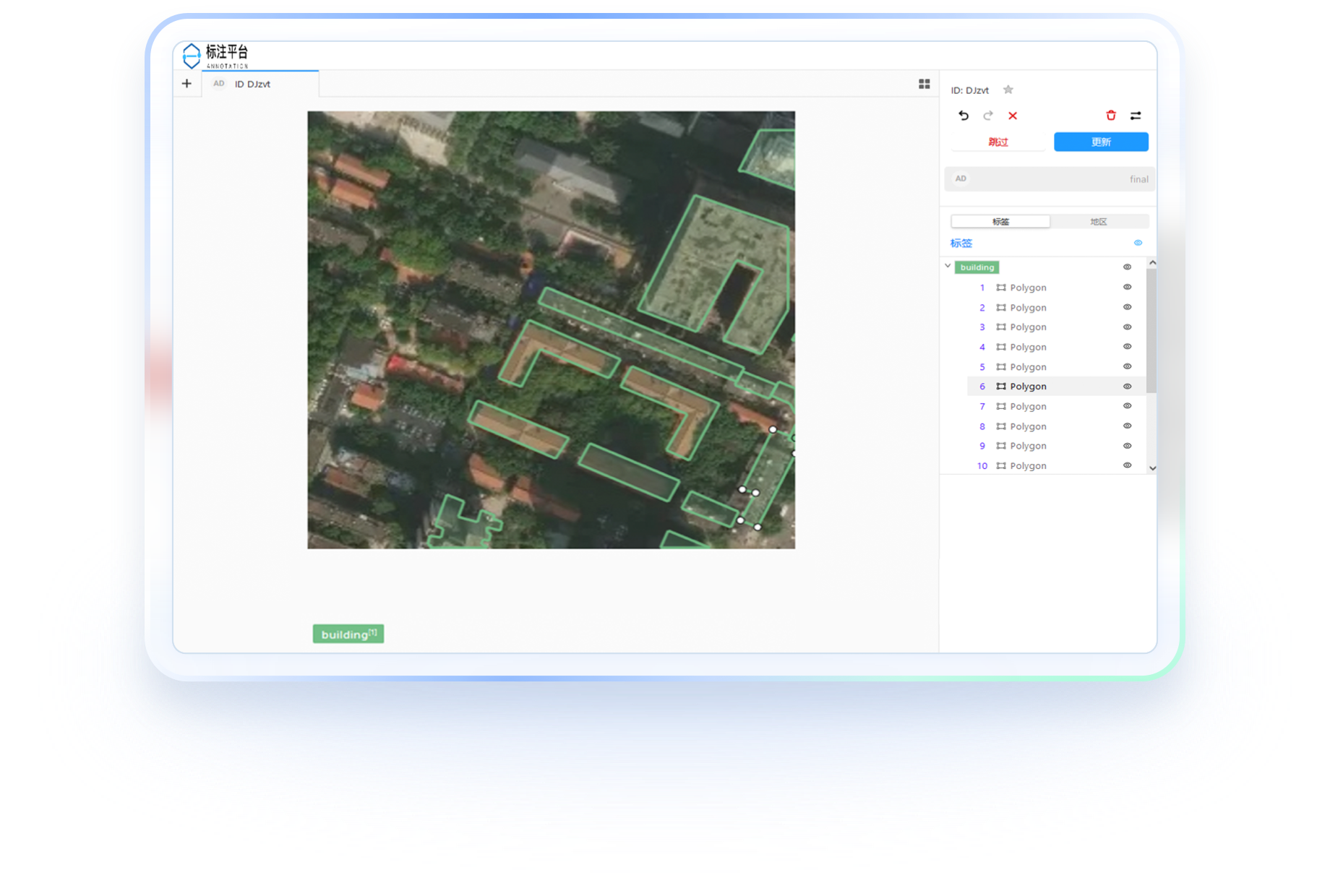
Task: Toggle visibility of the building group
Action: (x=1127, y=267)
